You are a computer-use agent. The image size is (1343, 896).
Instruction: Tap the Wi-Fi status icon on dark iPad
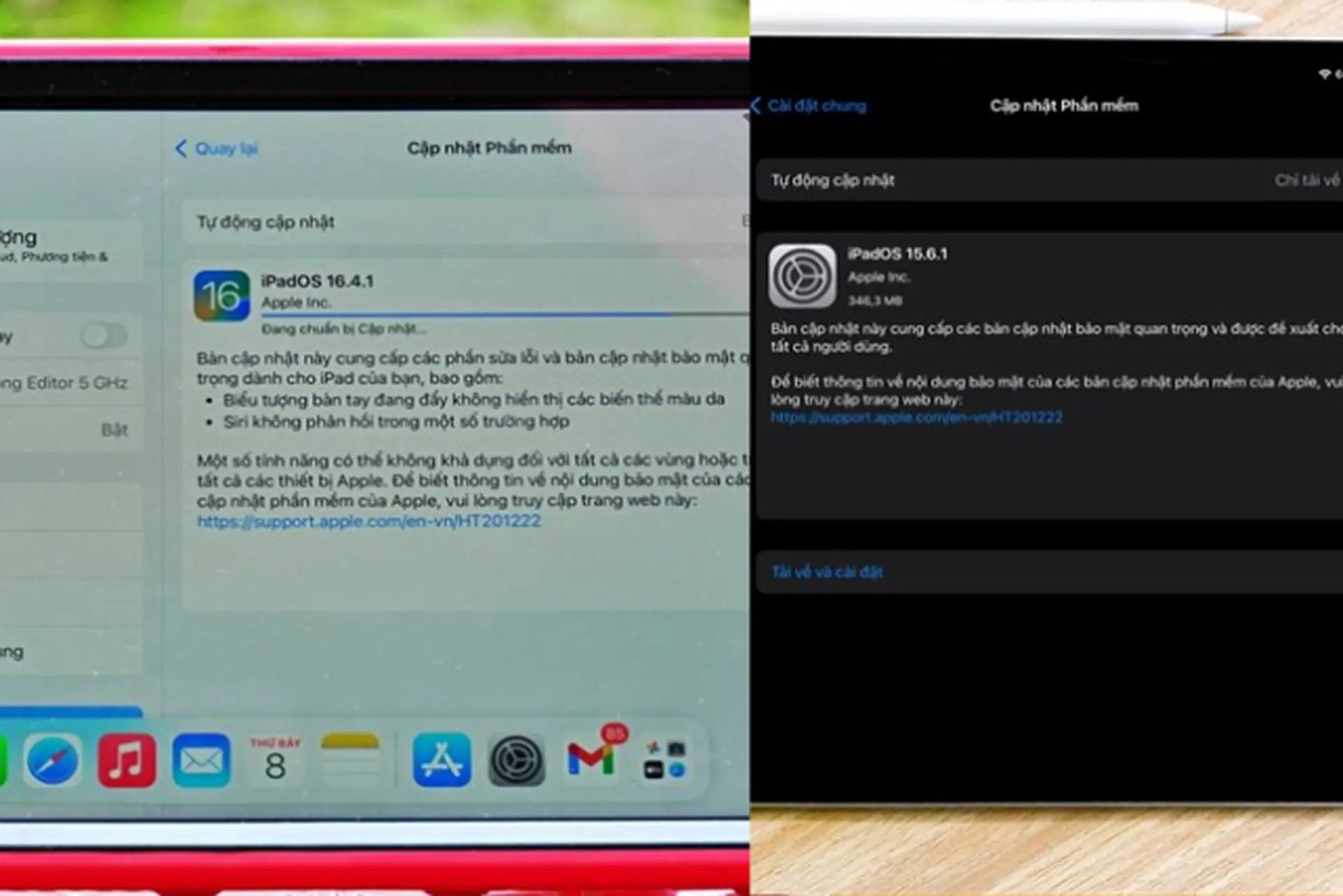point(1323,73)
